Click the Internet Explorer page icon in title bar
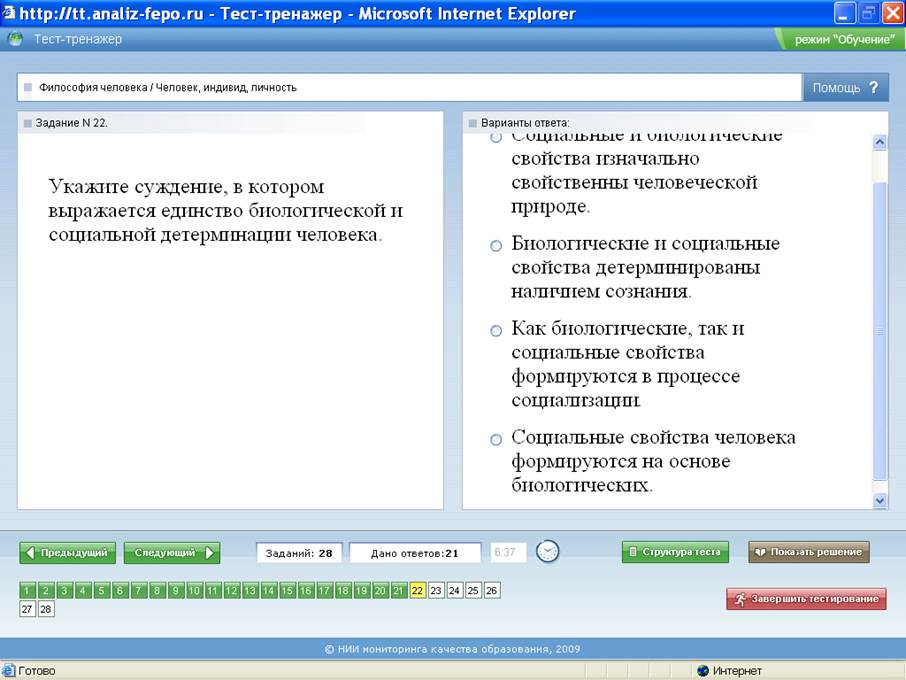The width and height of the screenshot is (906, 680). click(x=8, y=12)
